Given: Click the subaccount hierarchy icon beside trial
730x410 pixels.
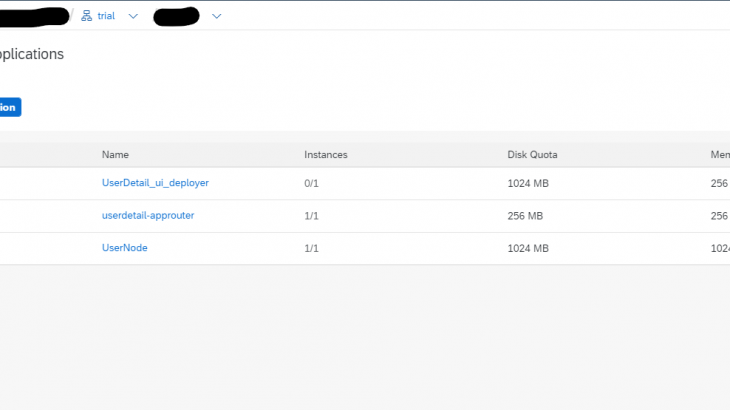Looking at the screenshot, I should (x=87, y=16).
